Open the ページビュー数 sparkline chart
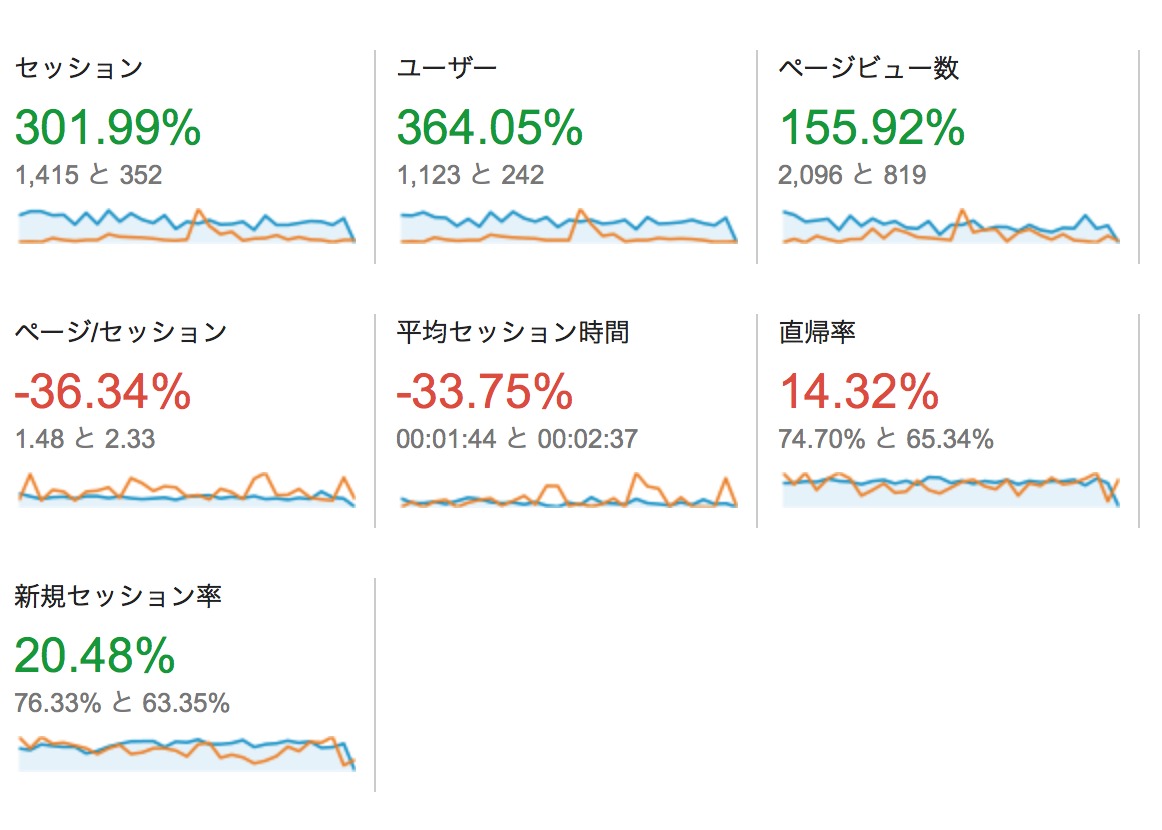 (951, 226)
